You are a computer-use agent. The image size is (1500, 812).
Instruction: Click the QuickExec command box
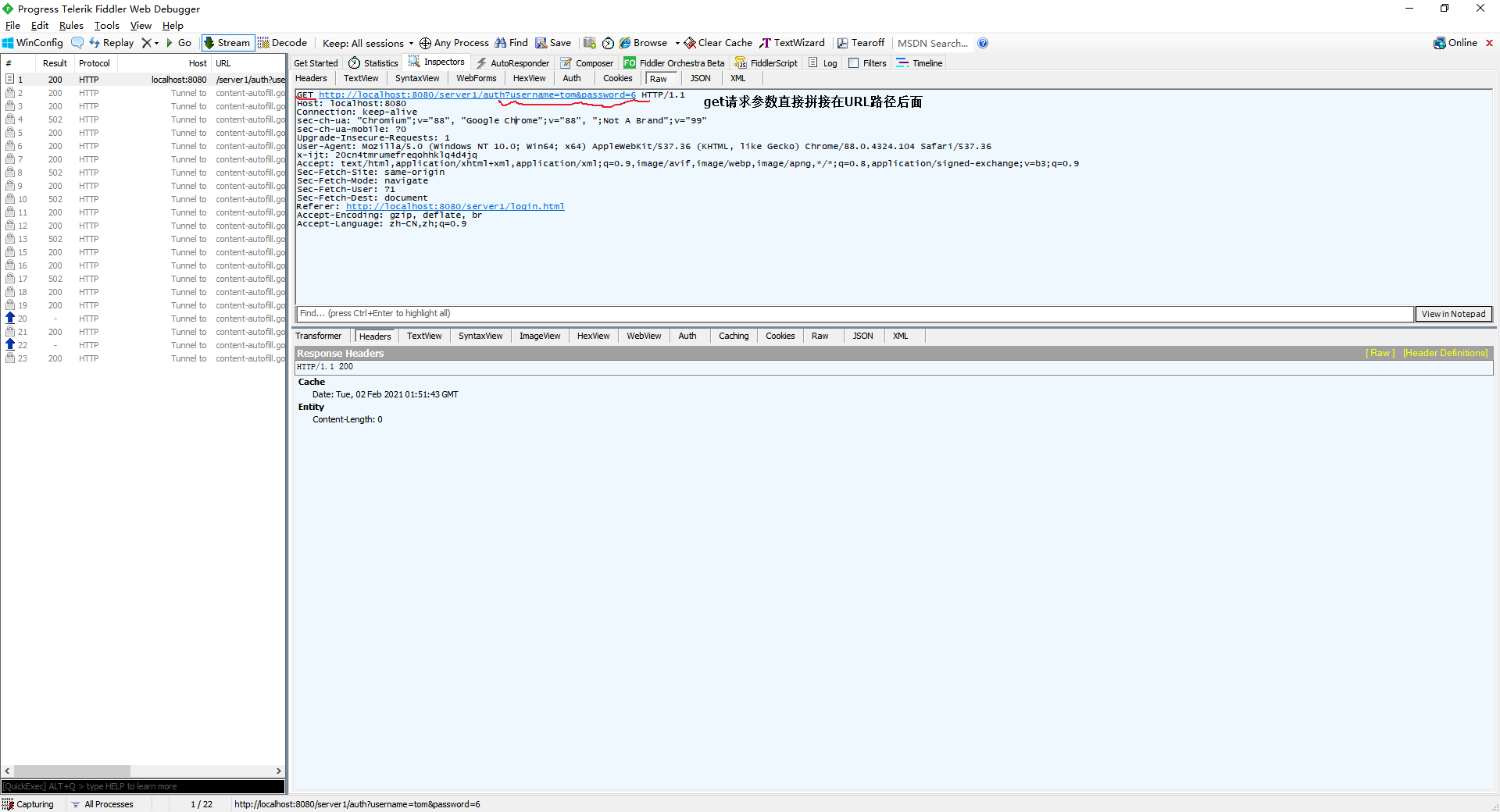[143, 786]
